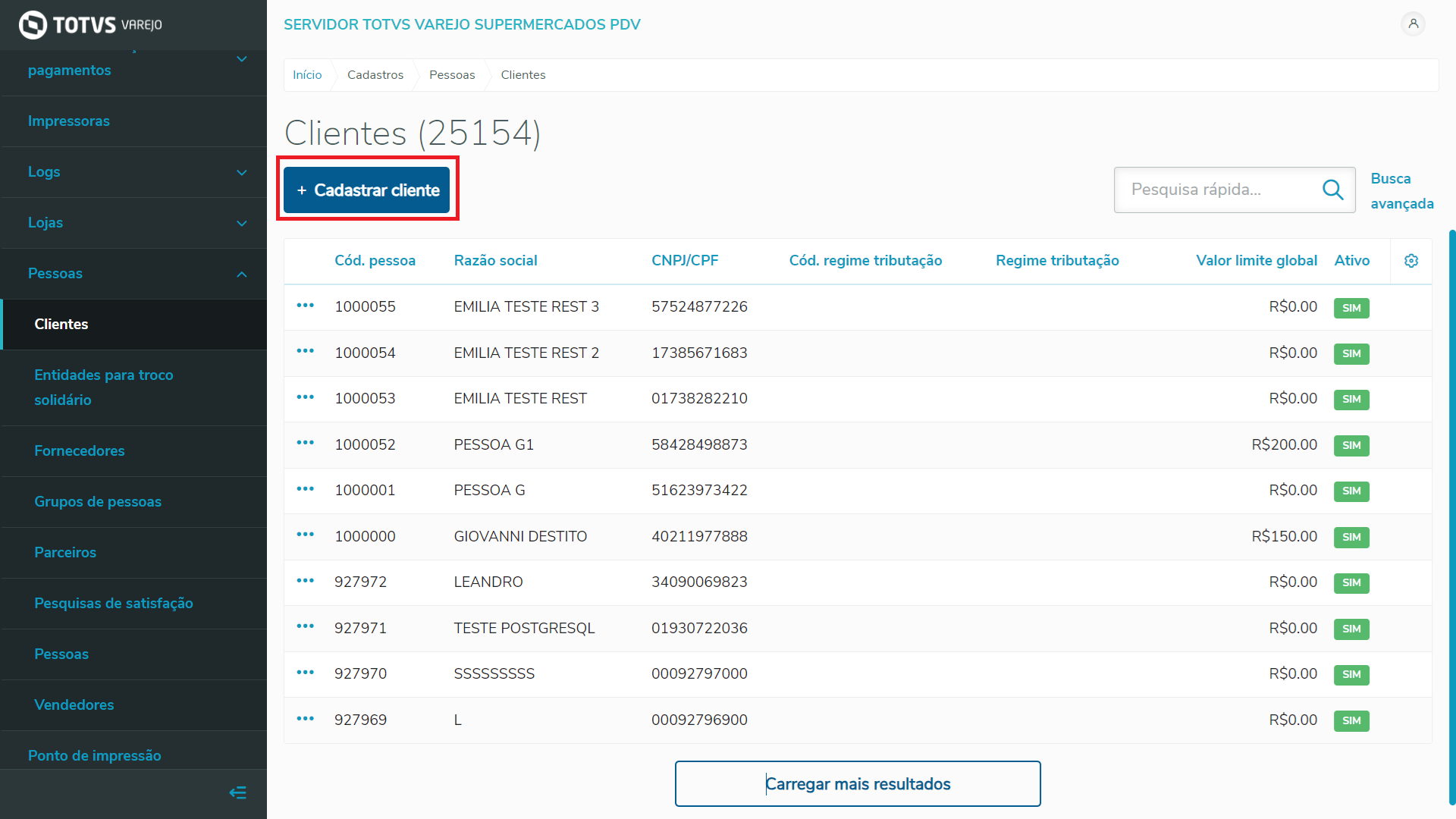Open actions menu for EMILIA TESTE REST 3
The height and width of the screenshot is (819, 1456).
[x=305, y=306]
